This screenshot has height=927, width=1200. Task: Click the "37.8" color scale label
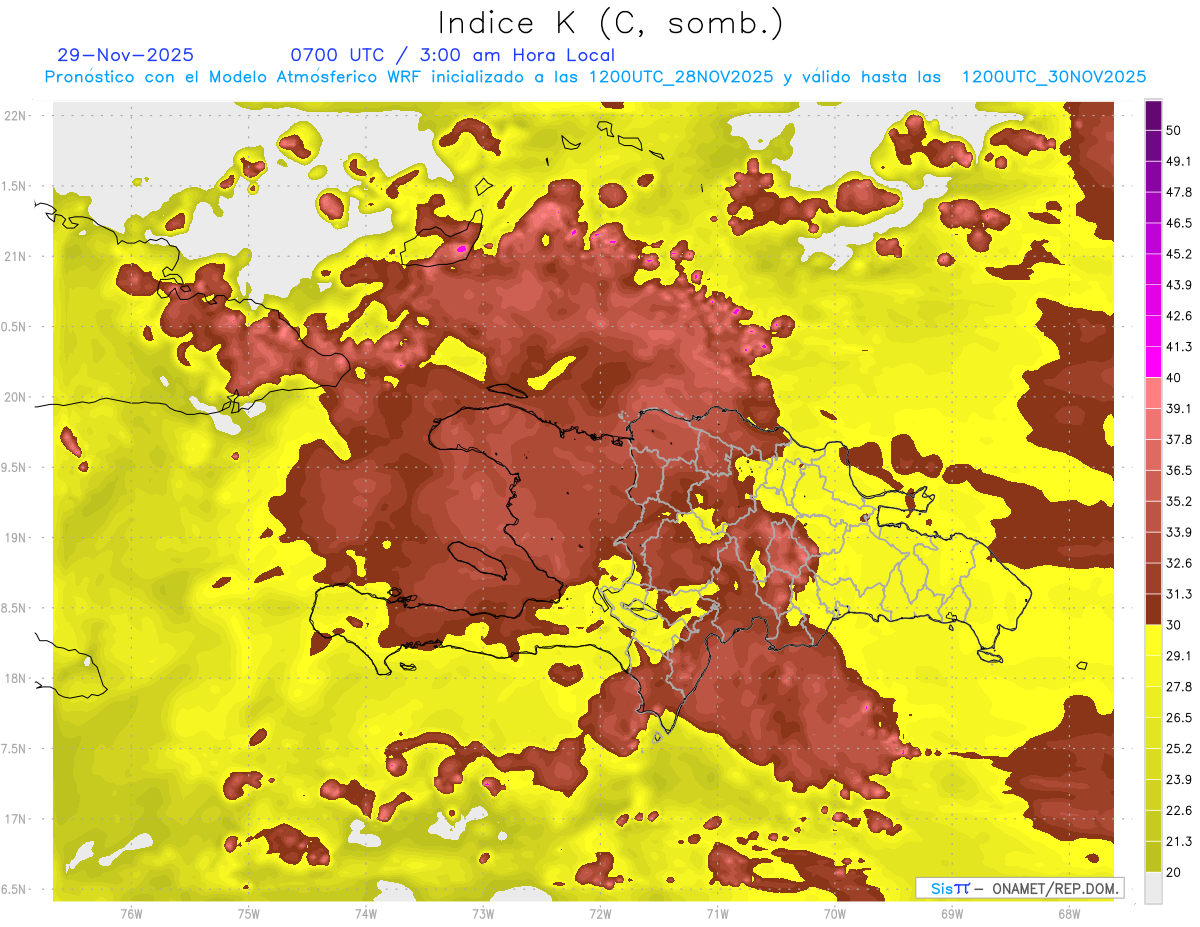[x=1178, y=440]
